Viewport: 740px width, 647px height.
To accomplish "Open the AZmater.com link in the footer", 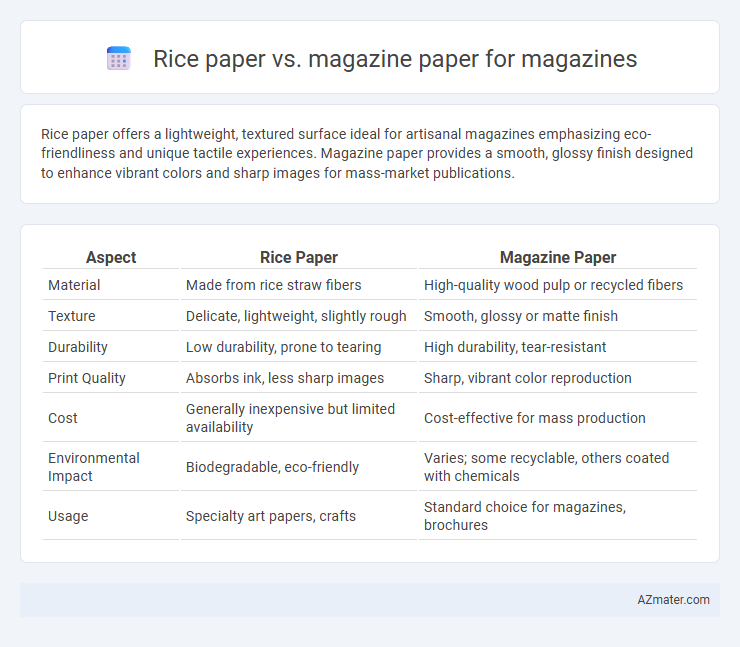I will click(673, 600).
